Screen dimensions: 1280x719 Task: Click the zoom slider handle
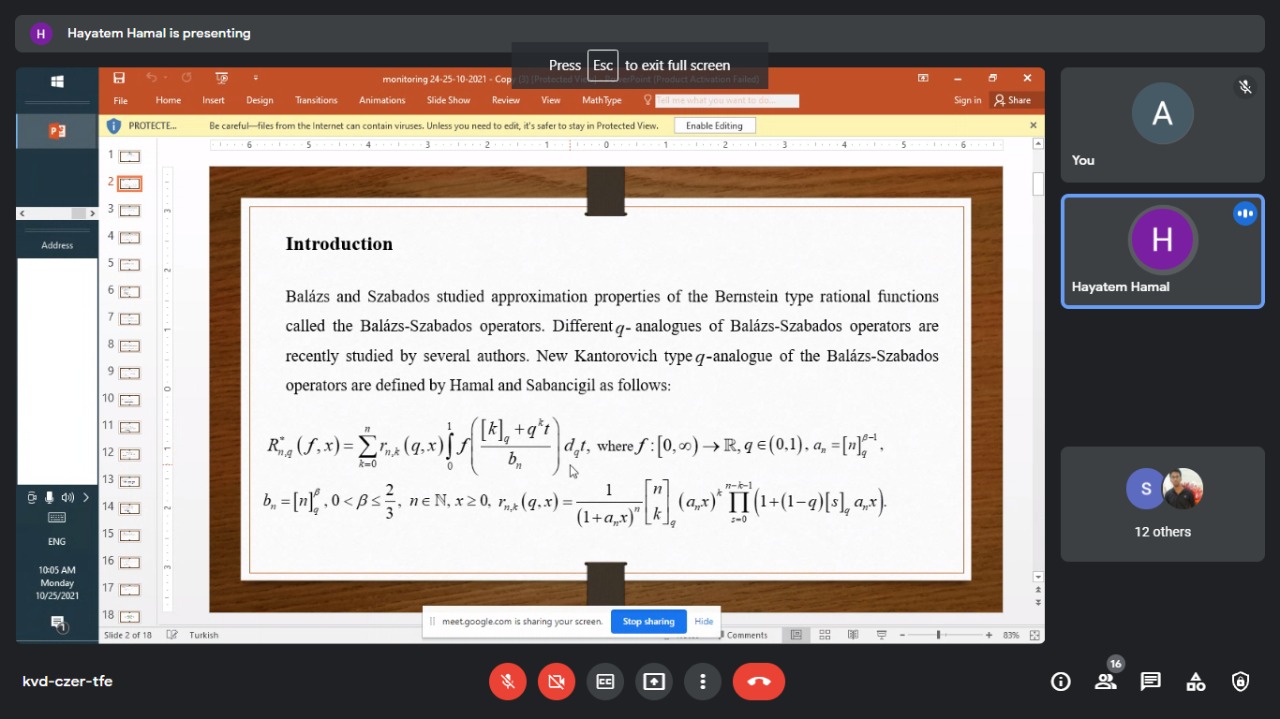pyautogui.click(x=938, y=635)
